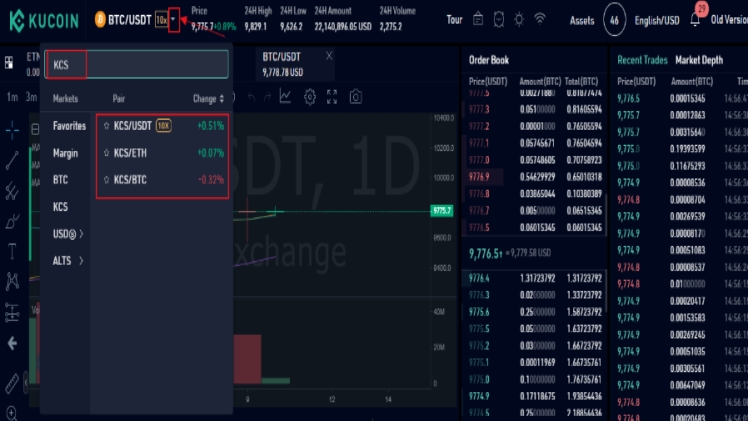Viewport: 748px width, 421px height.
Task: Add KCS/BTC to favorites using its star
Action: tap(106, 180)
